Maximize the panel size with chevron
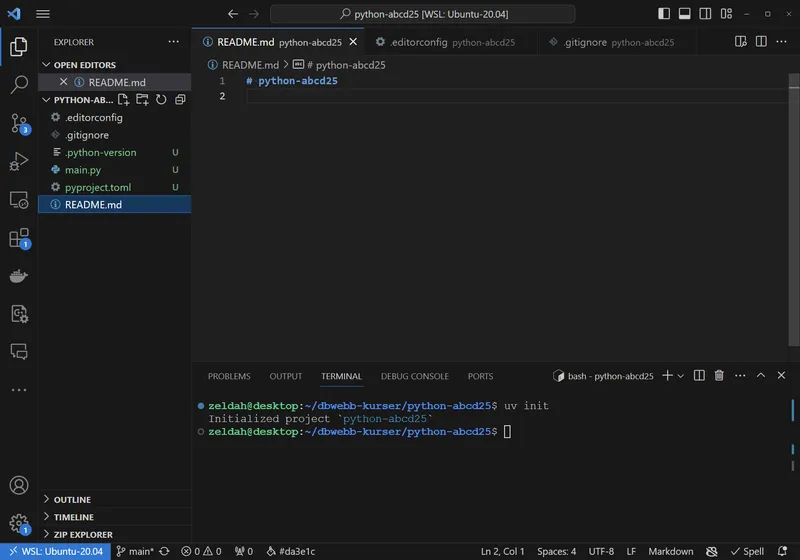The height and width of the screenshot is (560, 800). pos(761,375)
